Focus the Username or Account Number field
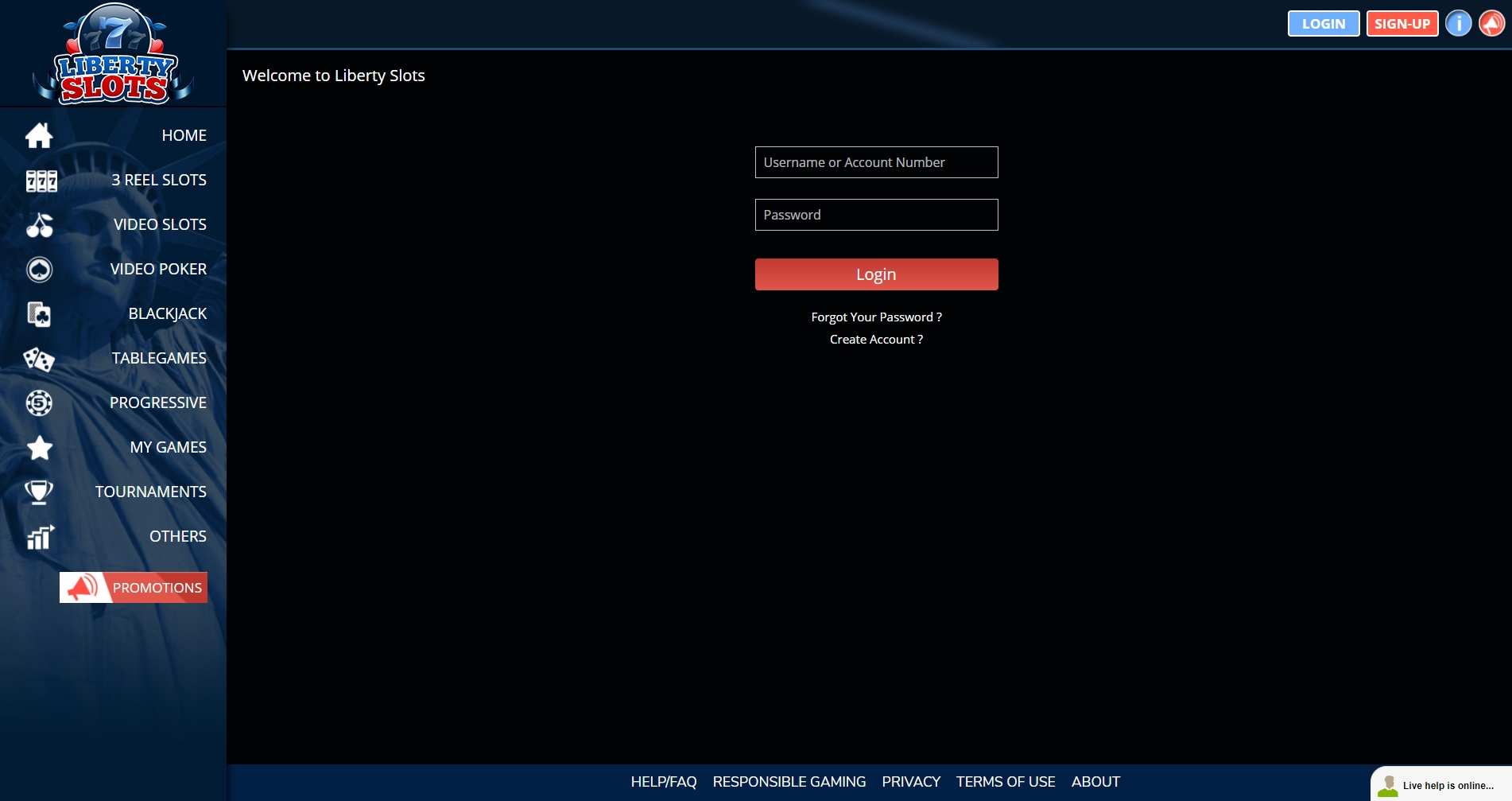The width and height of the screenshot is (1512, 801). (876, 162)
